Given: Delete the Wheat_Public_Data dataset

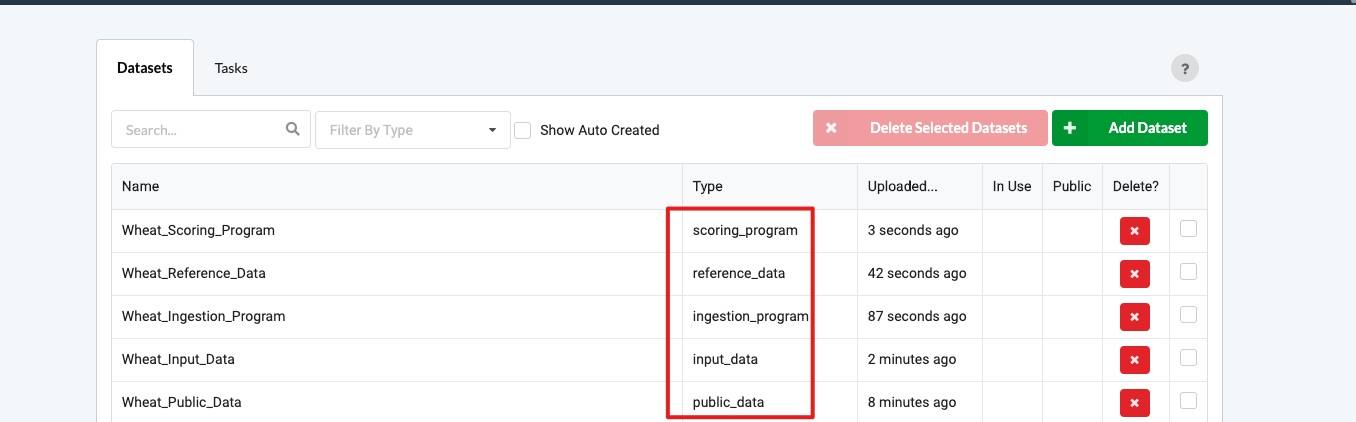Looking at the screenshot, I should click(1134, 403).
